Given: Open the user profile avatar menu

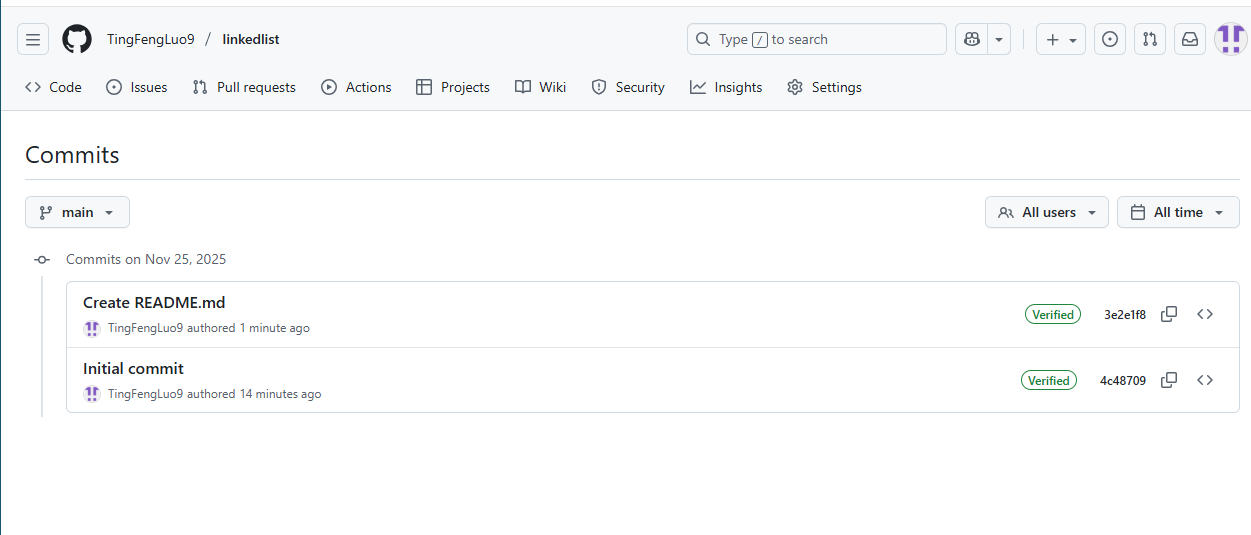Looking at the screenshot, I should 1230,40.
